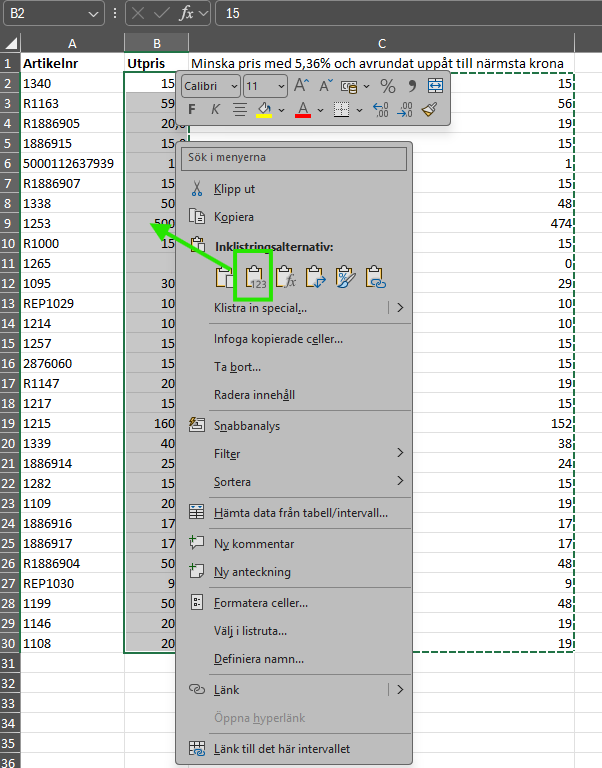Click the Format Painter brush icon

point(430,110)
